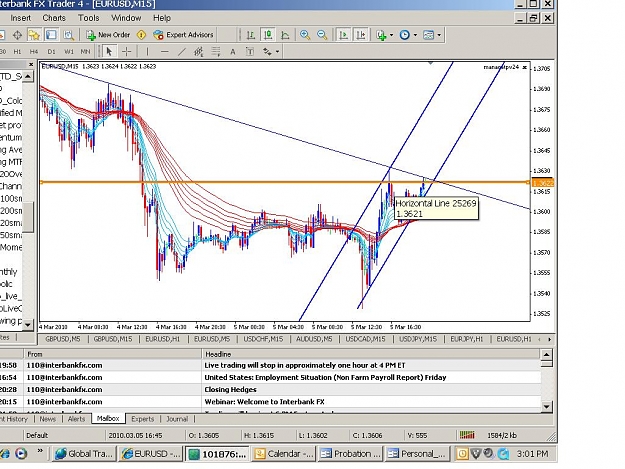Expand the Templates dropdown arrow

[x=439, y=35]
